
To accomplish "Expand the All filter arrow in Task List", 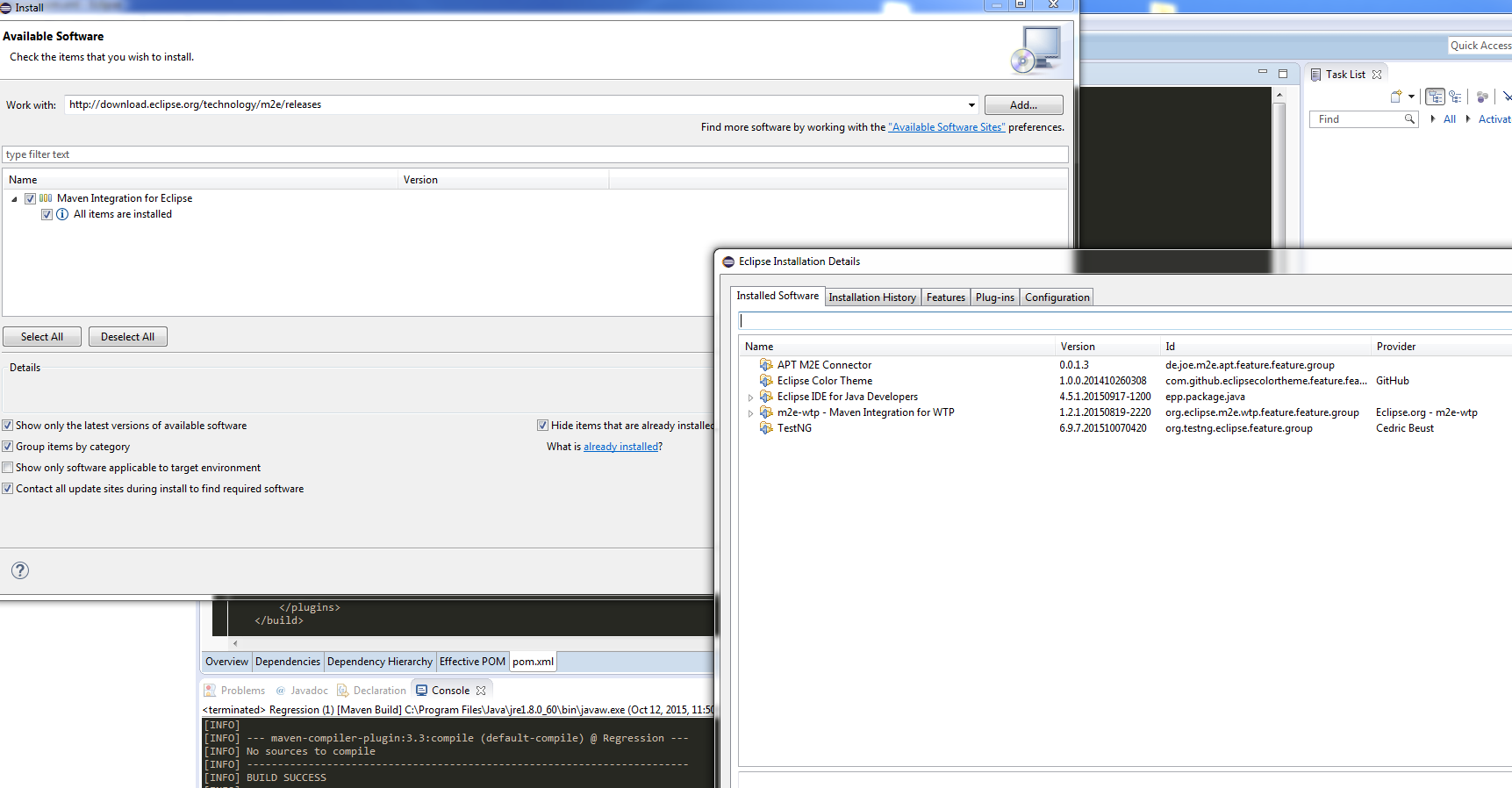I will click(1433, 119).
